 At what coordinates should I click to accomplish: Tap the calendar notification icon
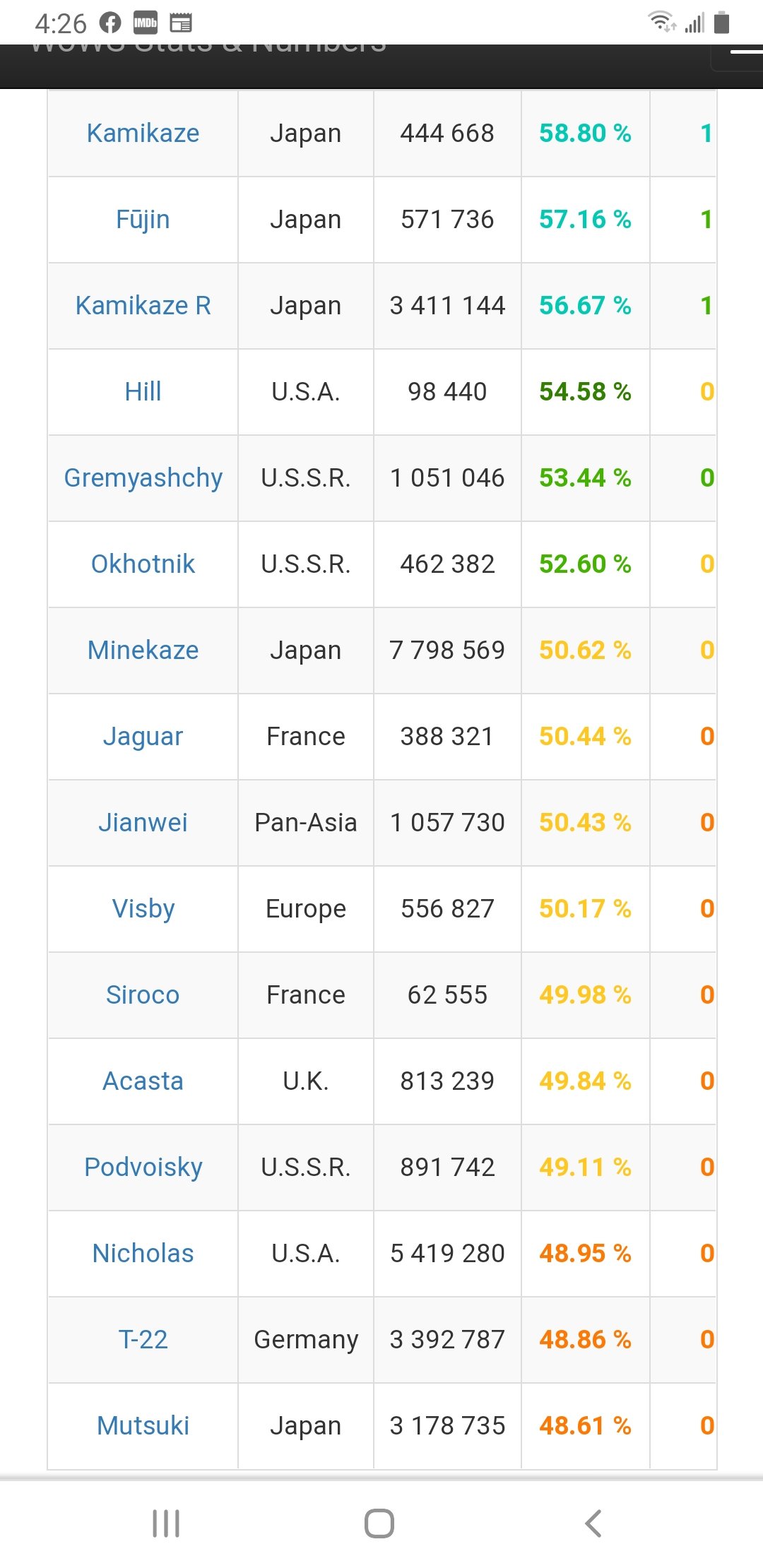181,23
